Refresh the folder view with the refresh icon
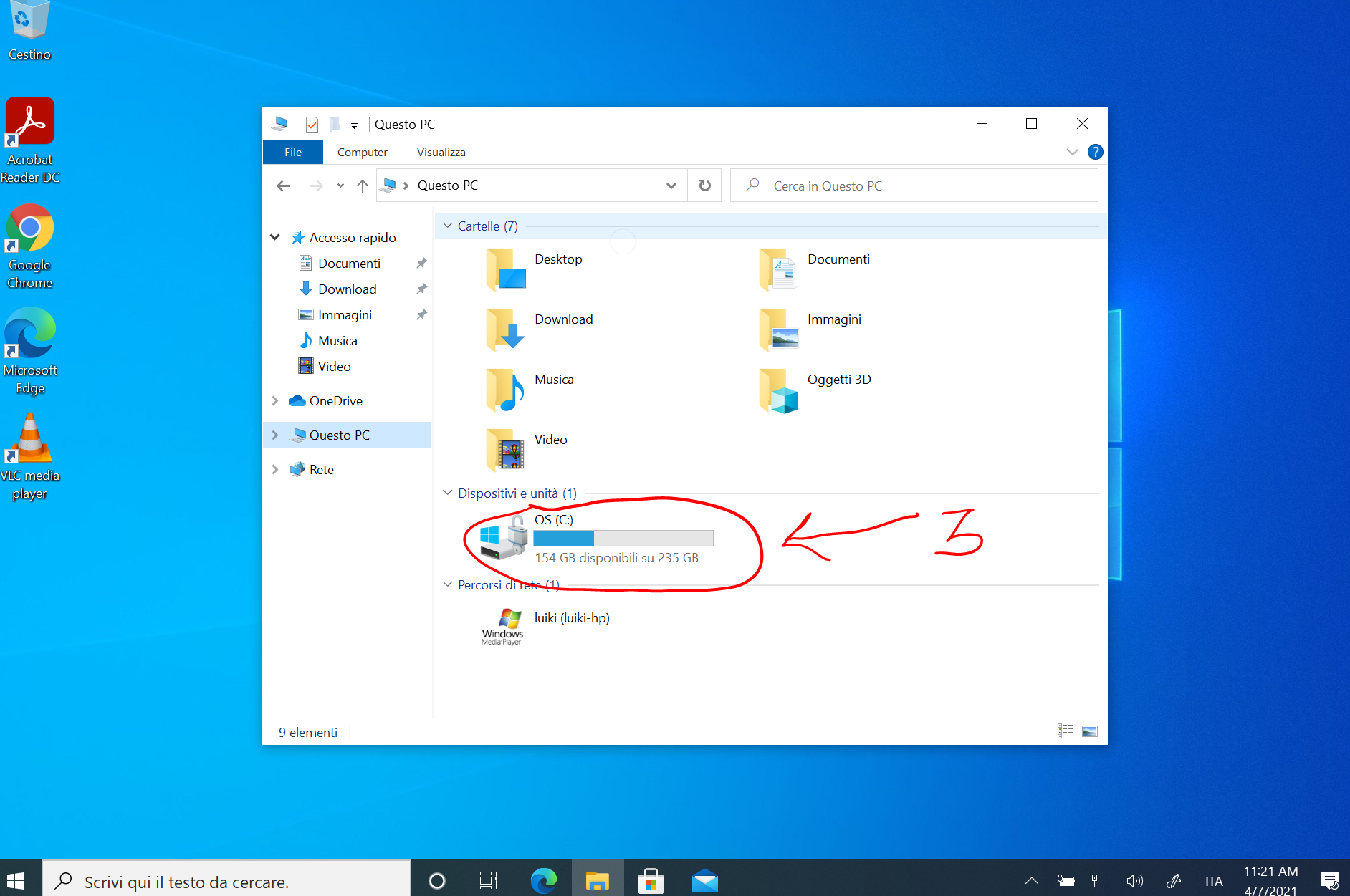The width and height of the screenshot is (1350, 896). tap(704, 185)
